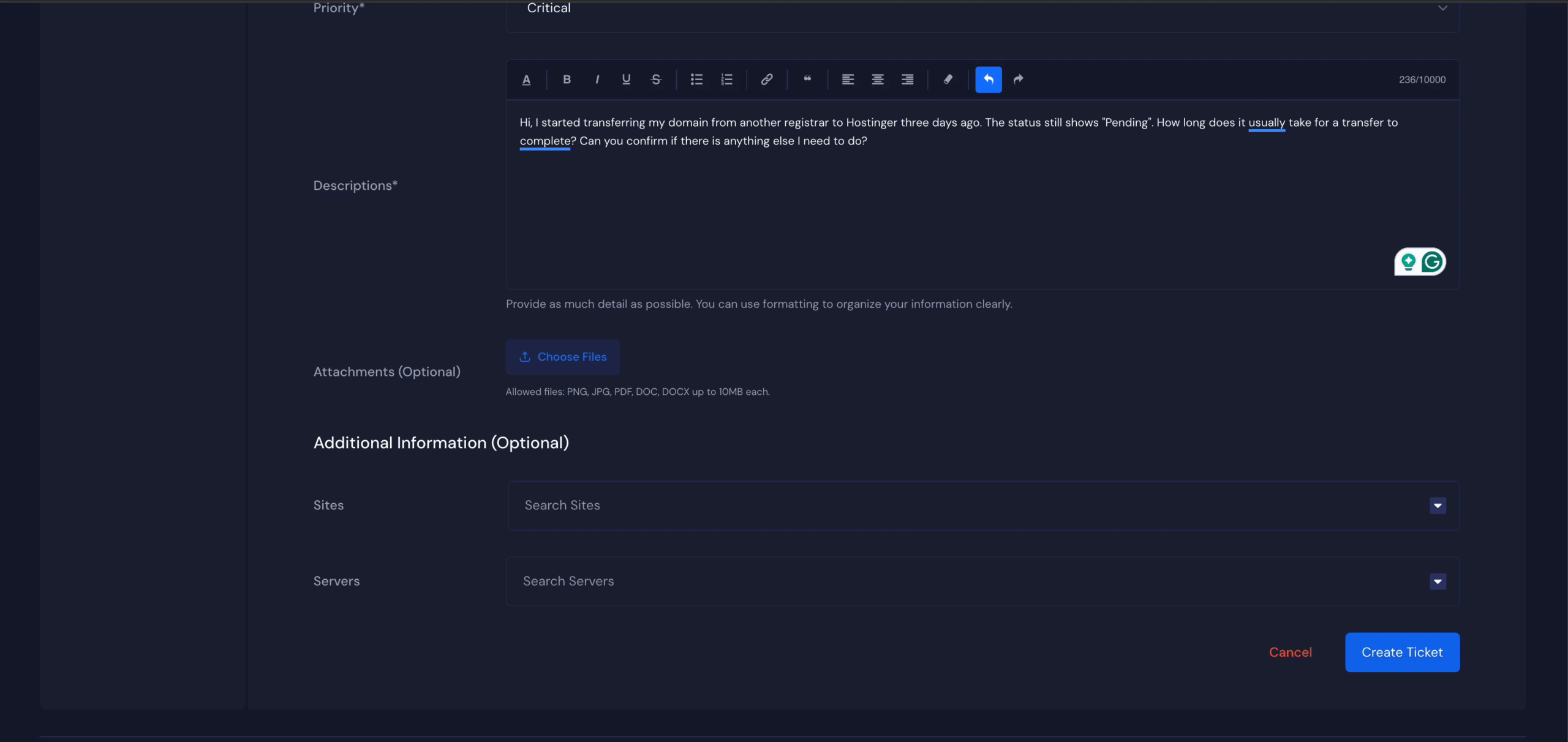Insert a bulleted list

[x=696, y=80]
